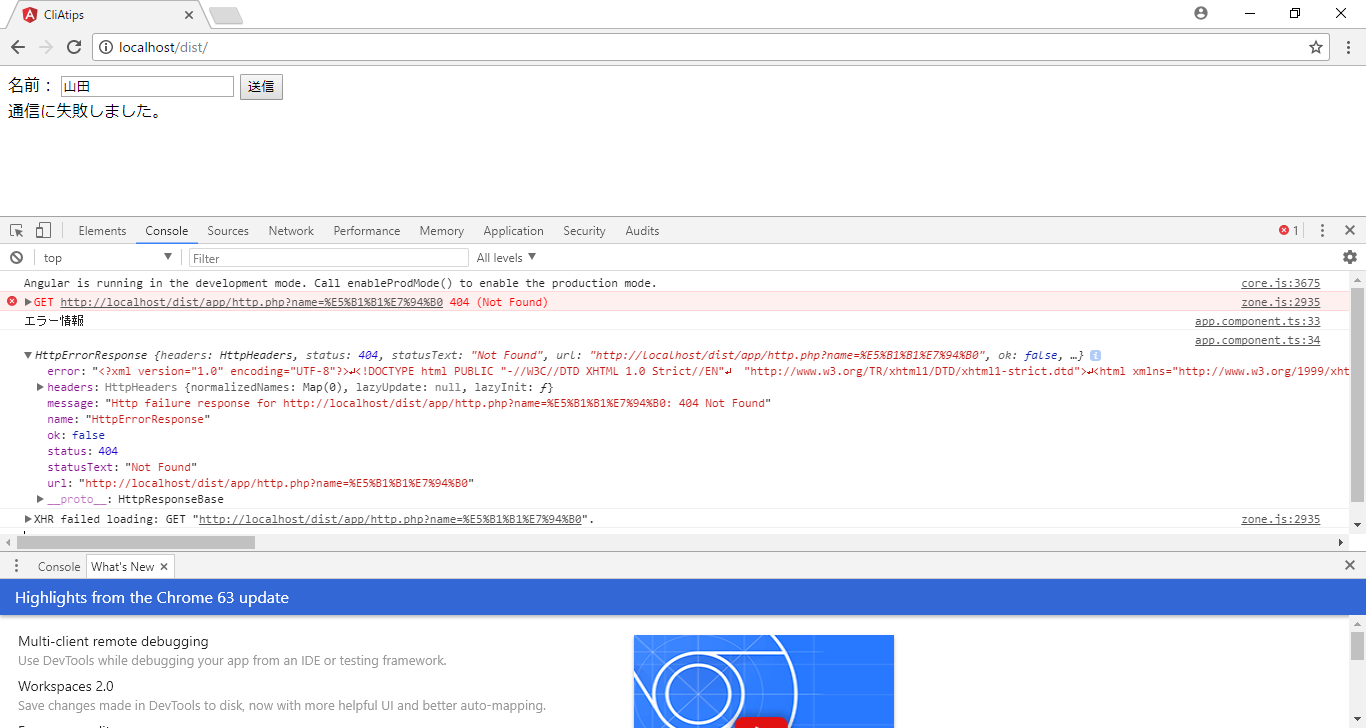Follow the GET error URL link
The height and width of the screenshot is (728, 1366).
pyautogui.click(x=252, y=302)
